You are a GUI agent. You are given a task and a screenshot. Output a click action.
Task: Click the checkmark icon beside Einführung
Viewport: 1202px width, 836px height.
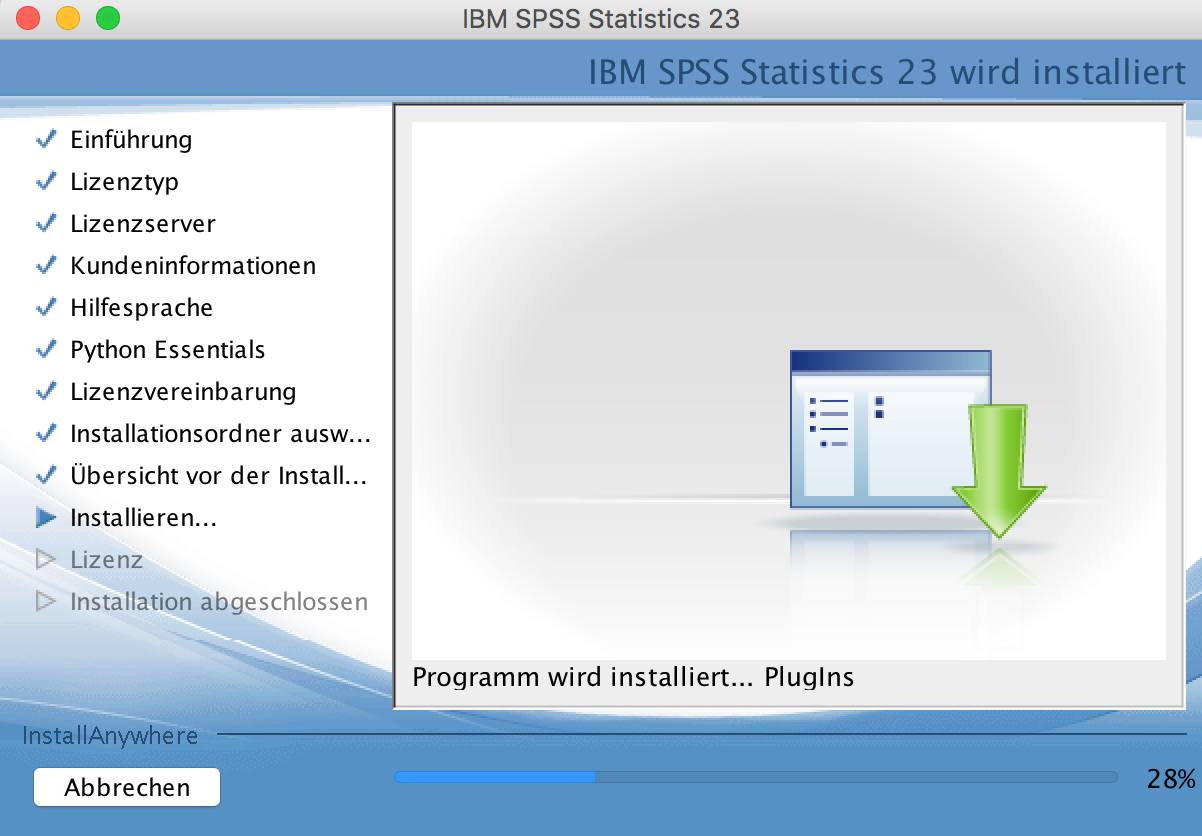click(46, 140)
